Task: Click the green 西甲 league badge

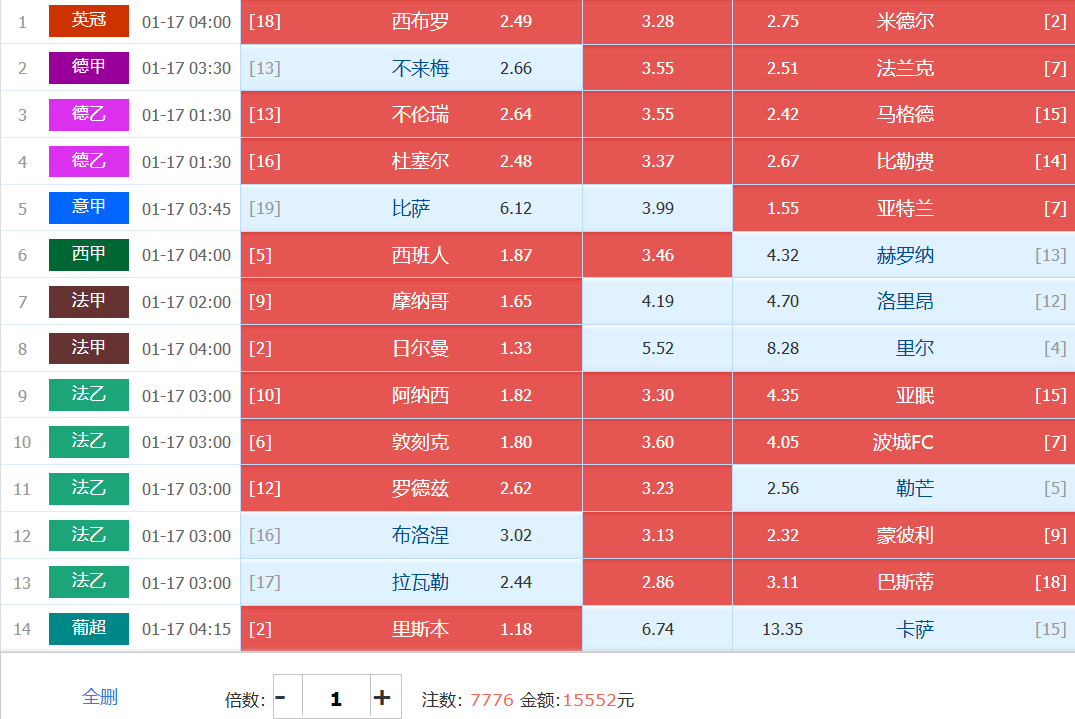Action: click(x=89, y=255)
